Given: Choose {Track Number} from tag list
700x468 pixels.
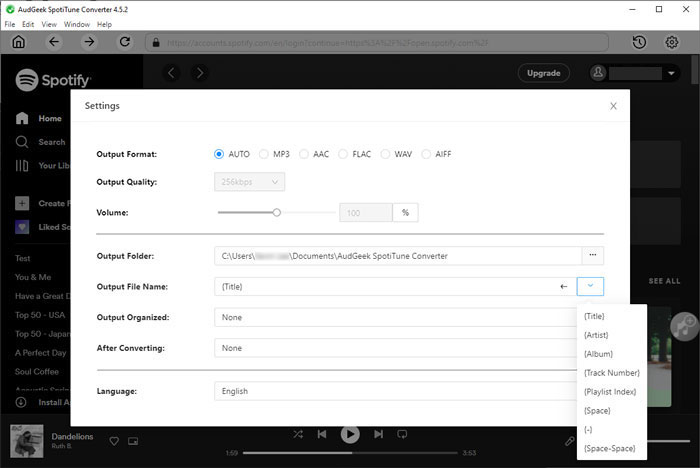Looking at the screenshot, I should (612, 373).
